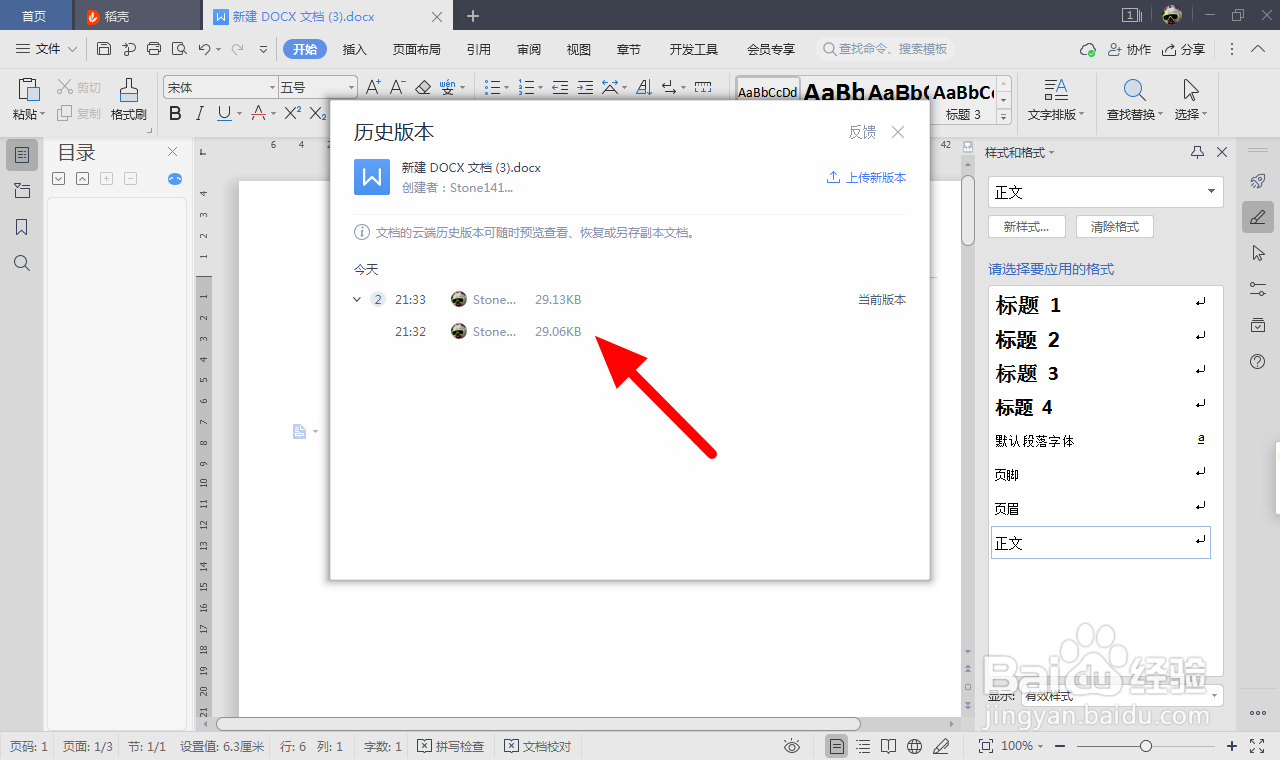Screen dimensions: 1280x760
Task: Click the search commands input field
Action: pyautogui.click(x=885, y=49)
